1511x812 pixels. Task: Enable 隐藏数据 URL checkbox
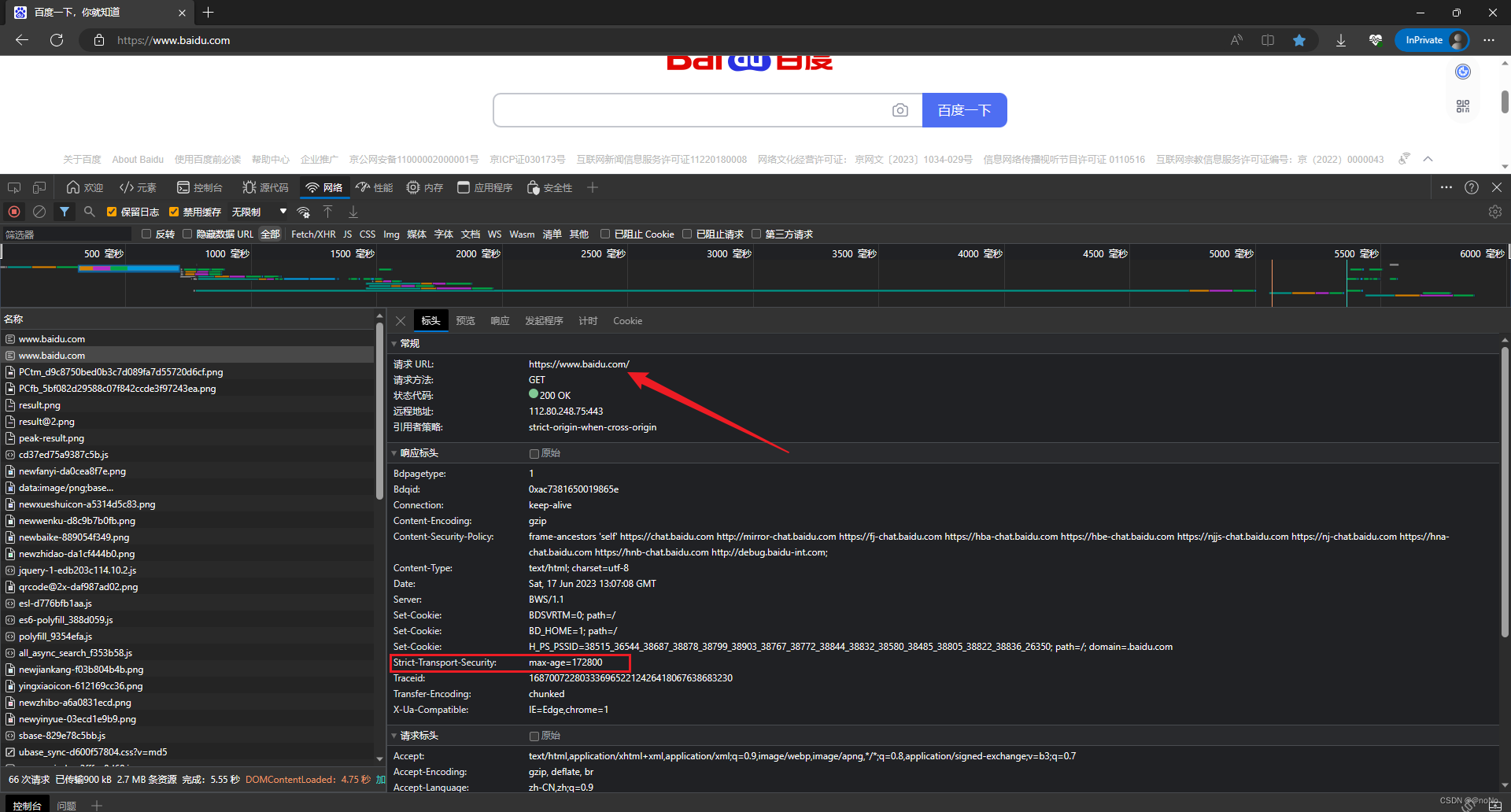[187, 234]
